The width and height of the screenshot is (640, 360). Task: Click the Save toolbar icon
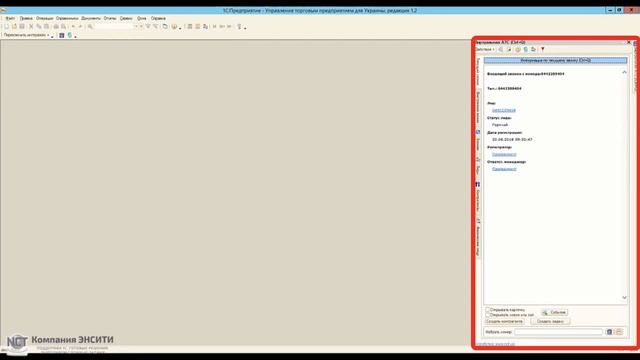pyautogui.click(x=22, y=27)
